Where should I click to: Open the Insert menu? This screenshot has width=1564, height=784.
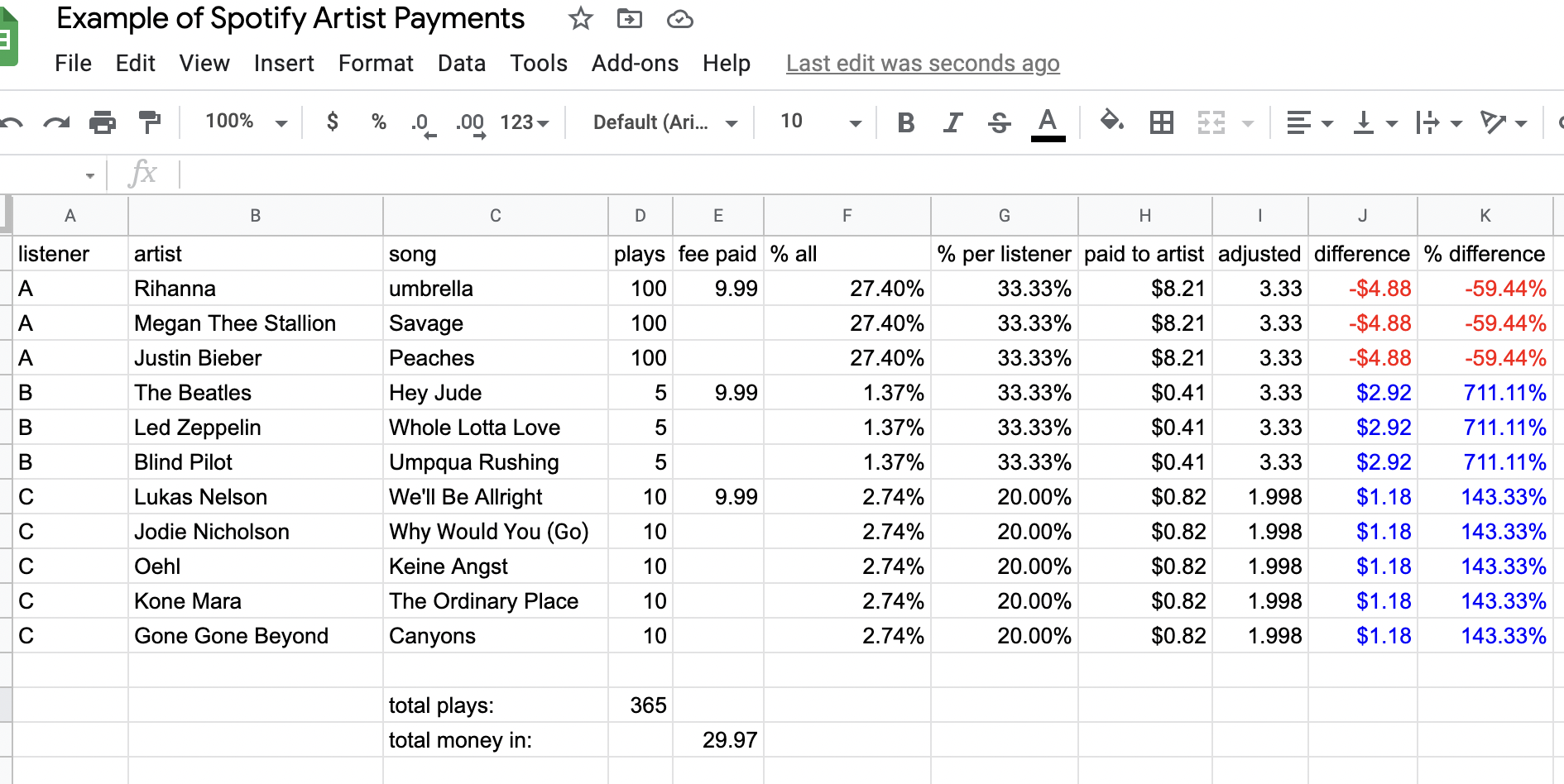click(x=284, y=64)
